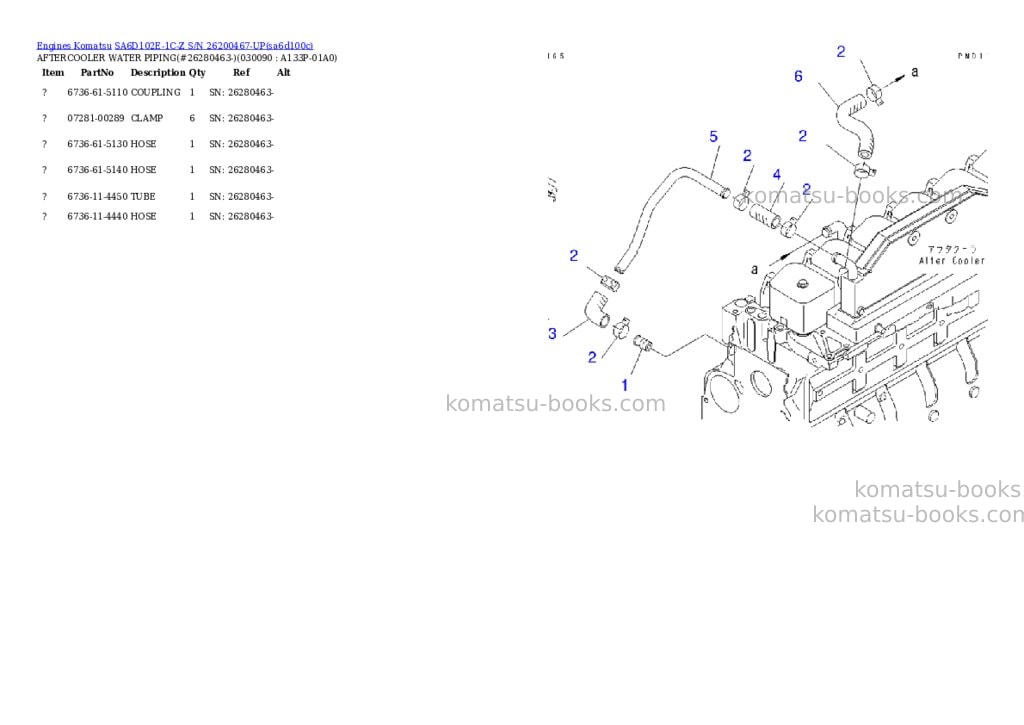
Task: Click callout number 4 in diagram
Action: pos(776,174)
